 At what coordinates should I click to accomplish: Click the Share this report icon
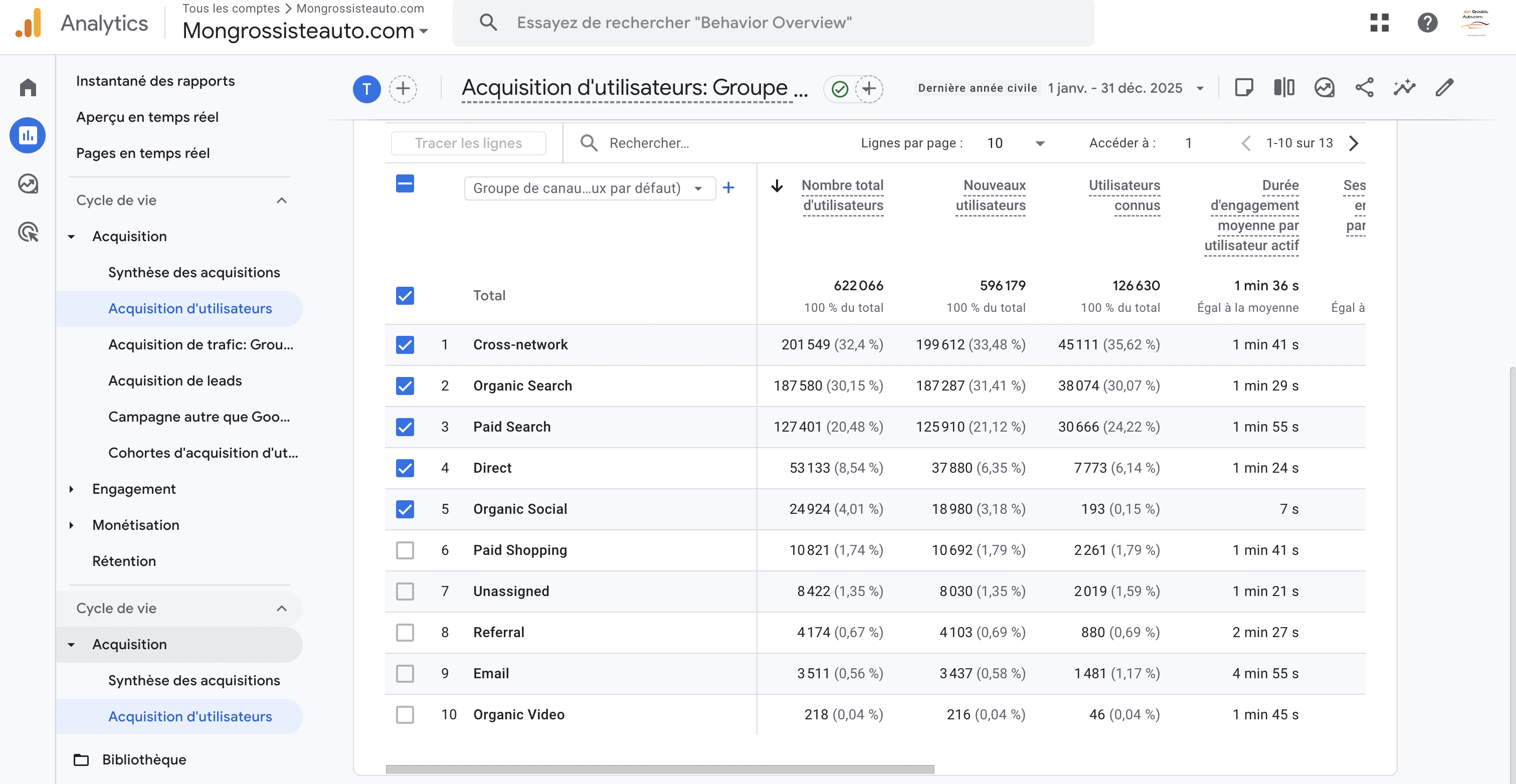click(x=1364, y=88)
